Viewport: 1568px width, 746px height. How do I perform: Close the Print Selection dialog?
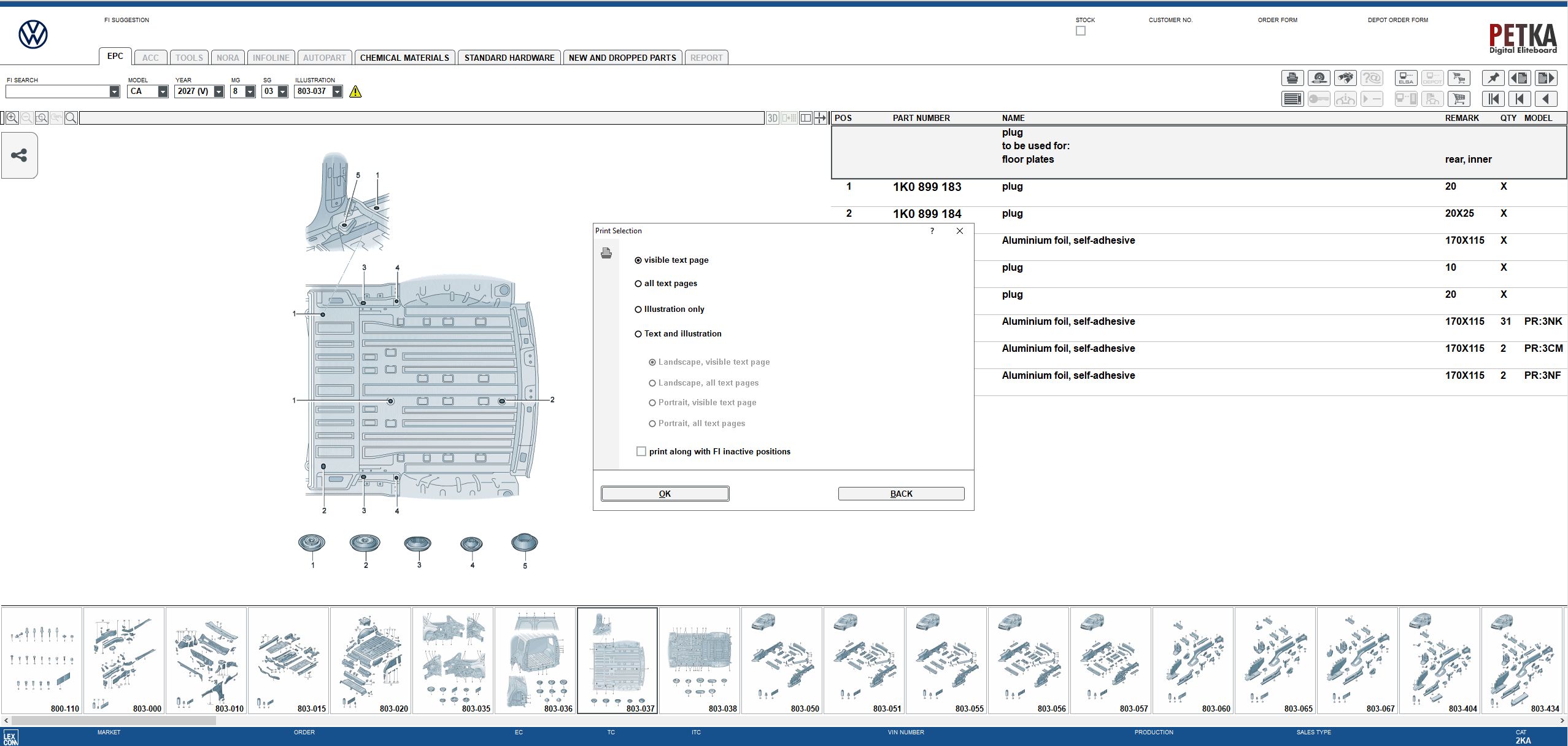[x=960, y=231]
